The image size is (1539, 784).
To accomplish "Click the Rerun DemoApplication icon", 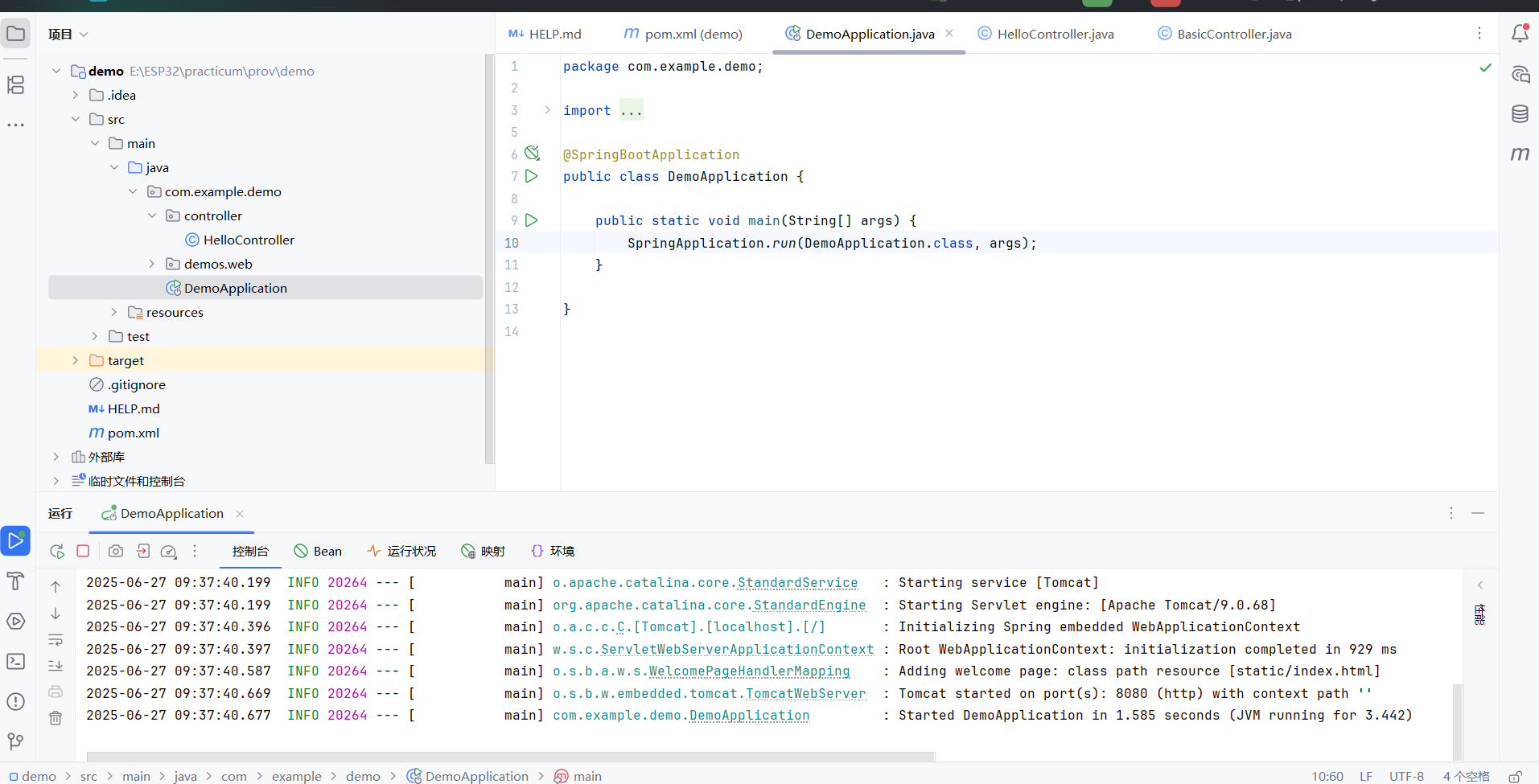I will coord(56,551).
